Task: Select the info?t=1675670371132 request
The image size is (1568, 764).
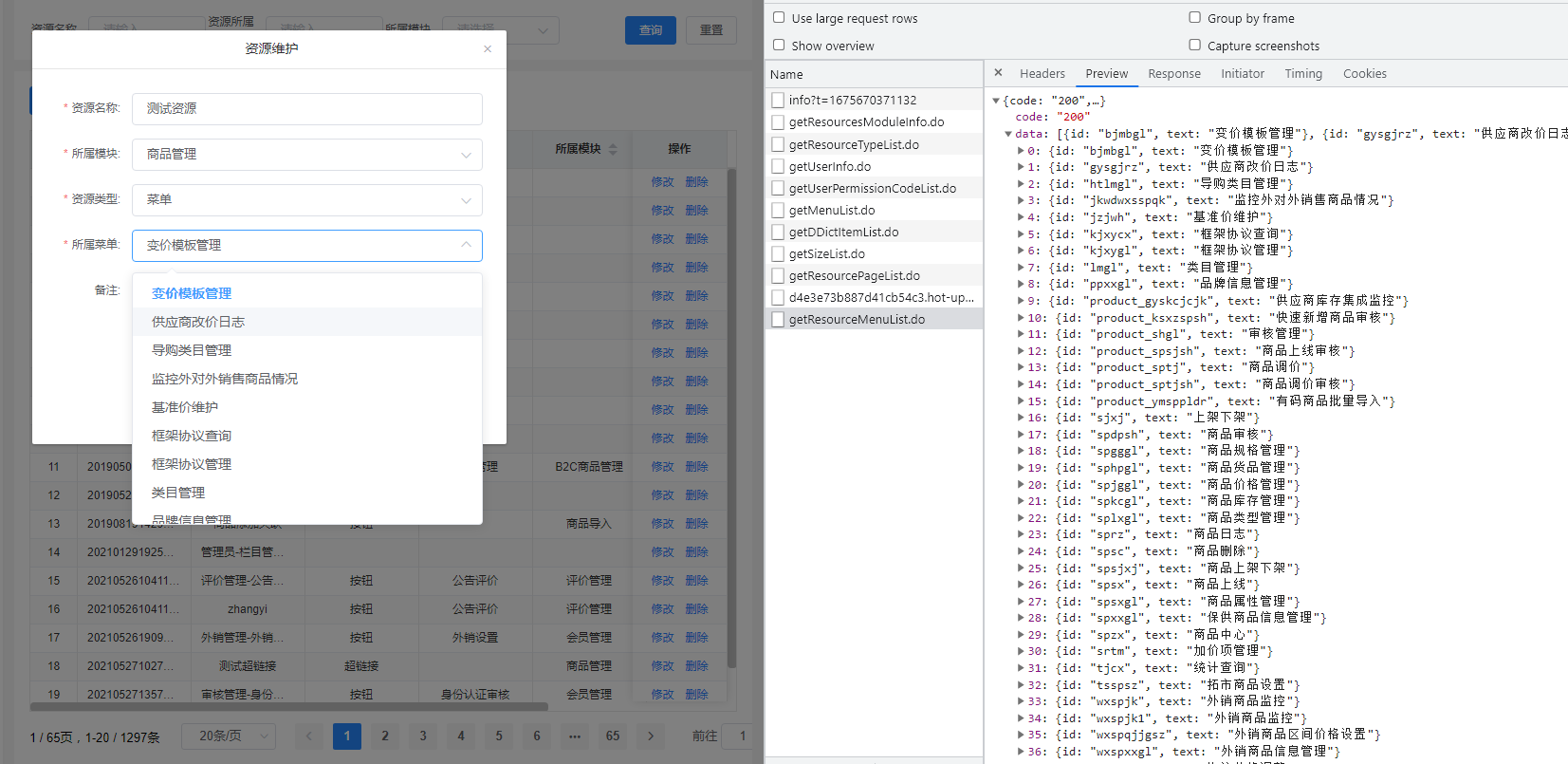Action: (x=874, y=100)
